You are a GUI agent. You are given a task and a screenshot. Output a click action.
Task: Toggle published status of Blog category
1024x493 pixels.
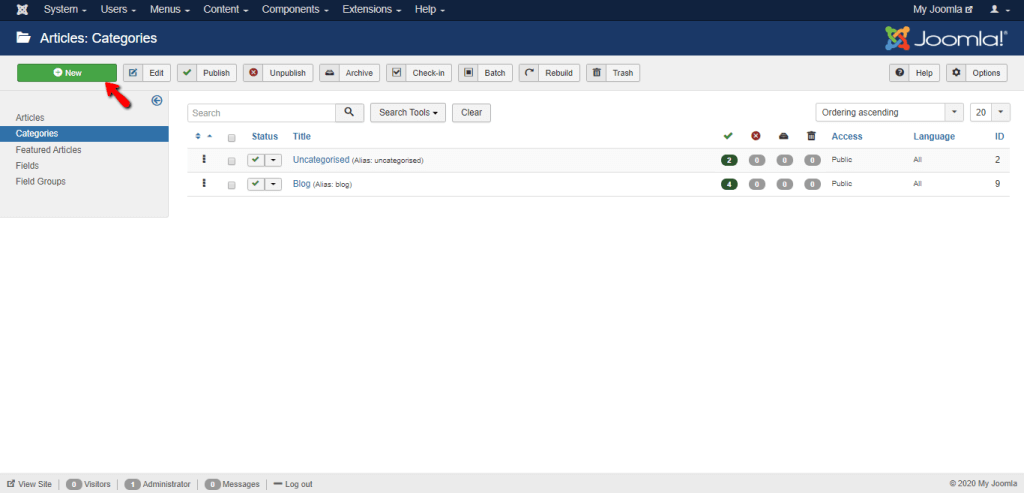tap(255, 184)
